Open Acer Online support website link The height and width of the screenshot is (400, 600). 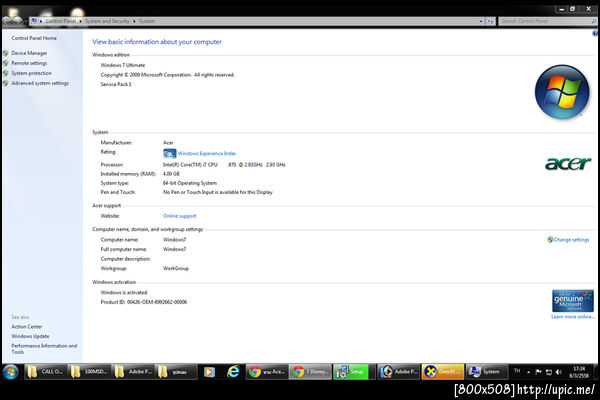pyautogui.click(x=179, y=216)
